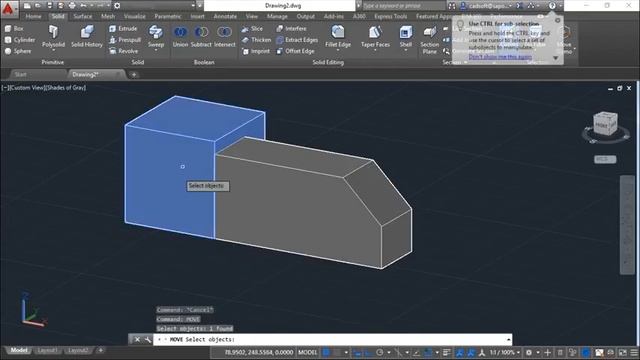
Task: Open workspace switching gear in status bar
Action: click(529, 352)
